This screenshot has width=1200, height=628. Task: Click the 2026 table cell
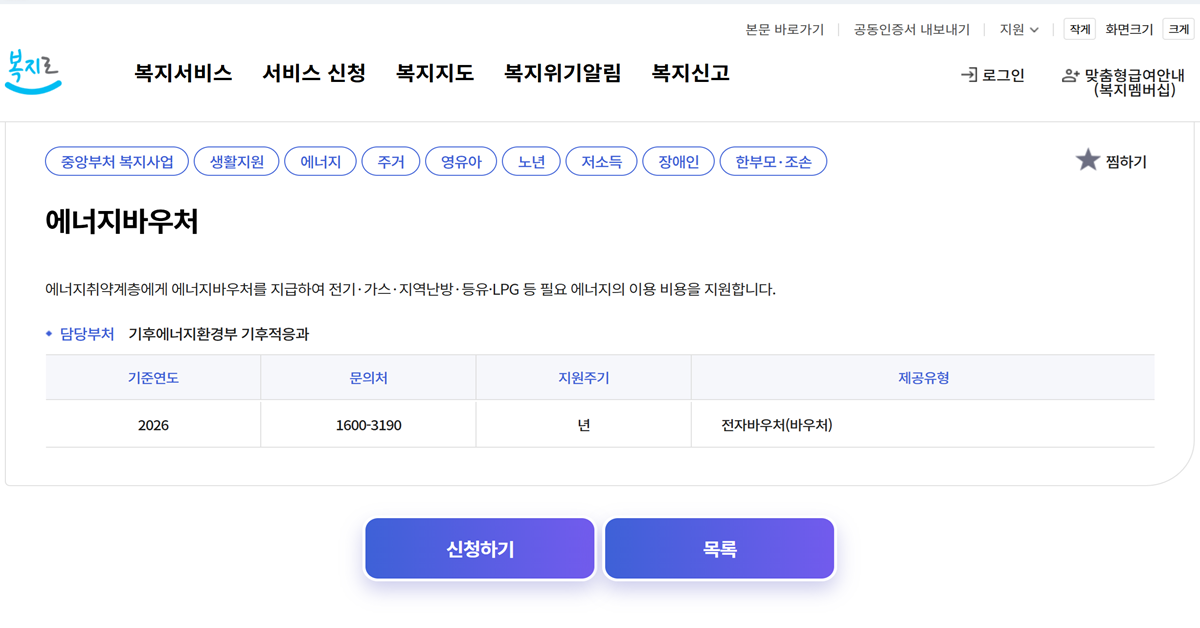(153, 425)
